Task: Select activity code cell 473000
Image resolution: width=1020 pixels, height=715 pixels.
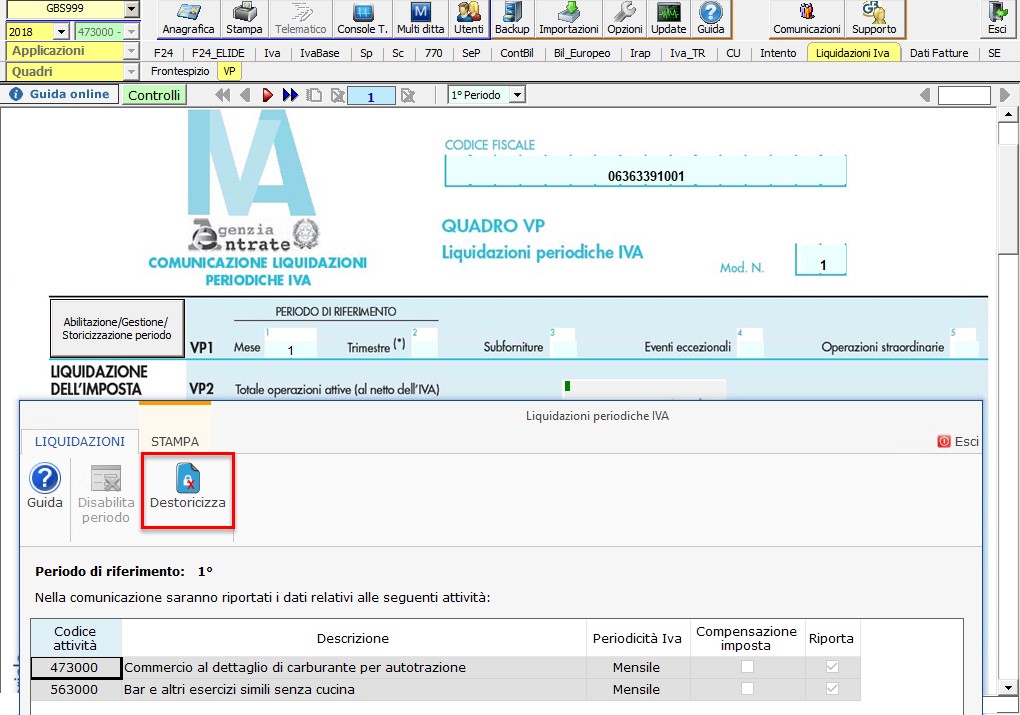Action: coord(75,668)
